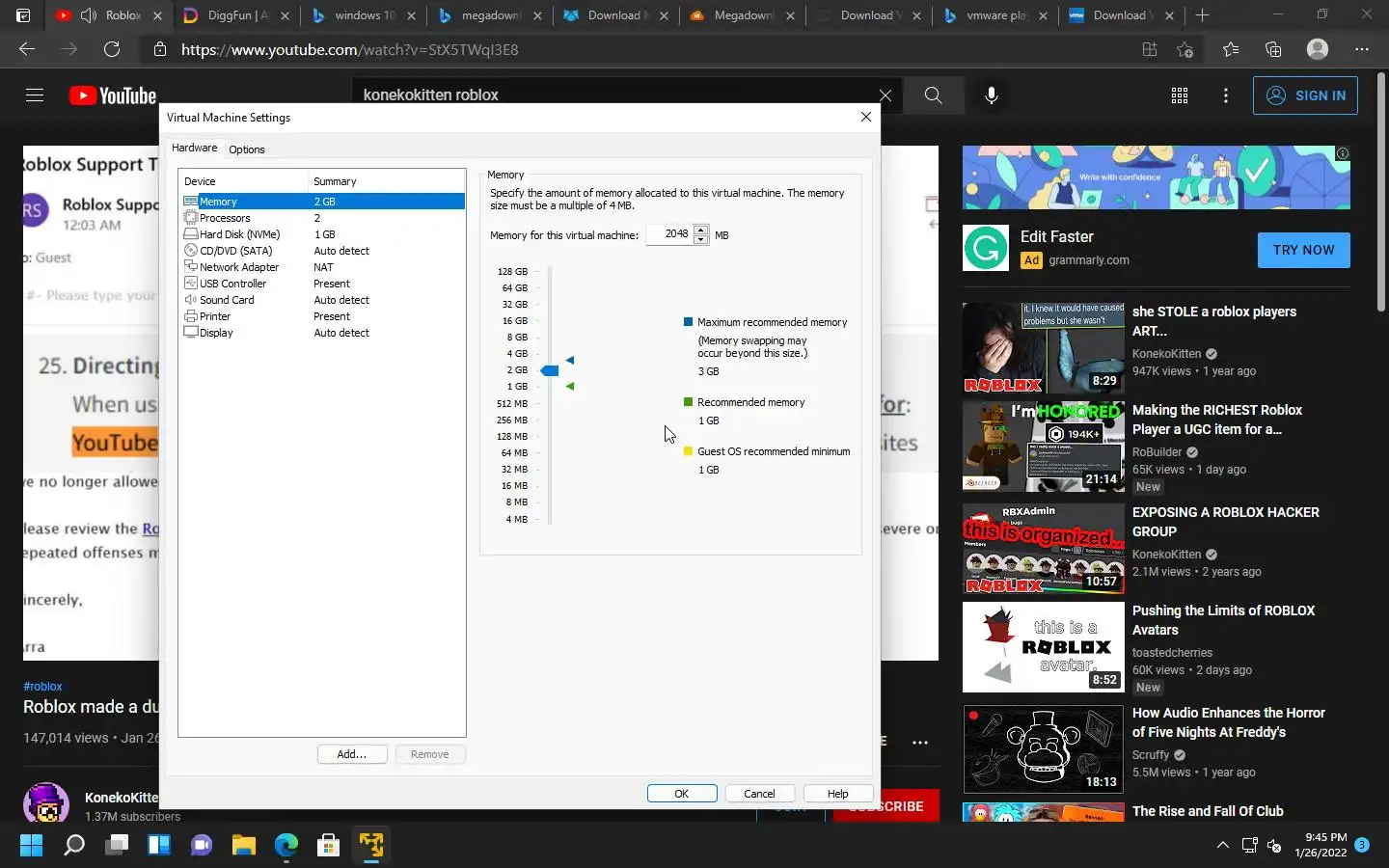The image size is (1389, 868).
Task: Open the Edge profile avatar
Action: (x=1317, y=49)
